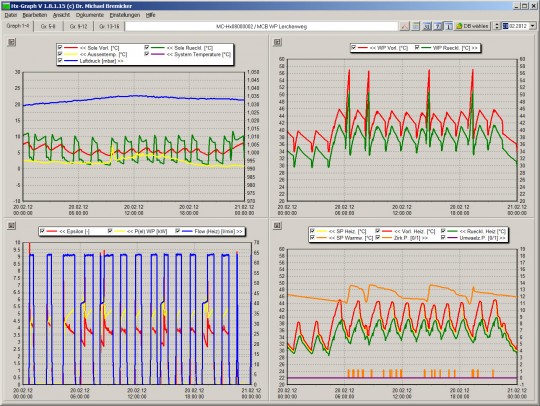540x406 pixels.
Task: Toggle the P(el) WP [kW] checkbox
Action: tap(110, 231)
